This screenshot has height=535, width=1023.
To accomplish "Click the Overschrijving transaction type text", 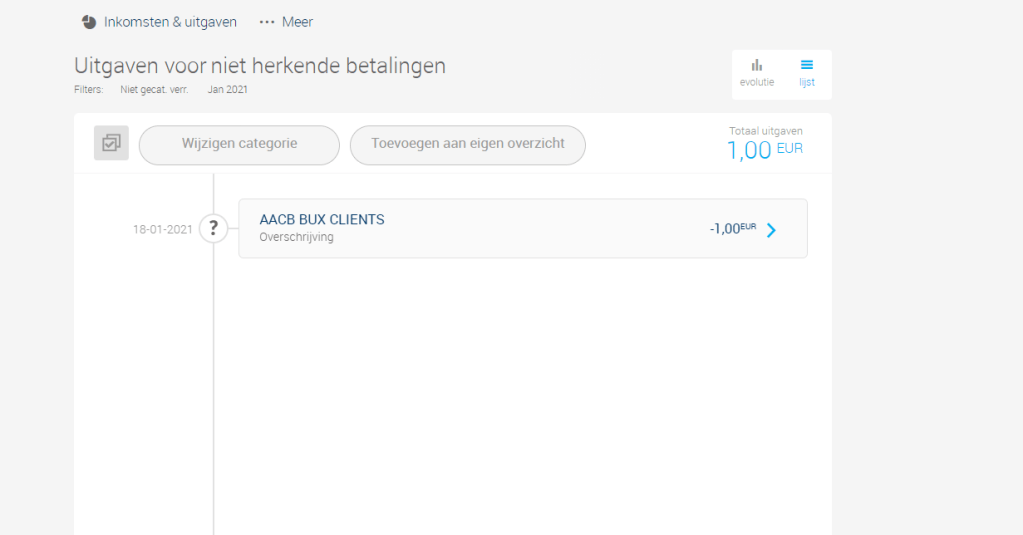I will pos(296,238).
